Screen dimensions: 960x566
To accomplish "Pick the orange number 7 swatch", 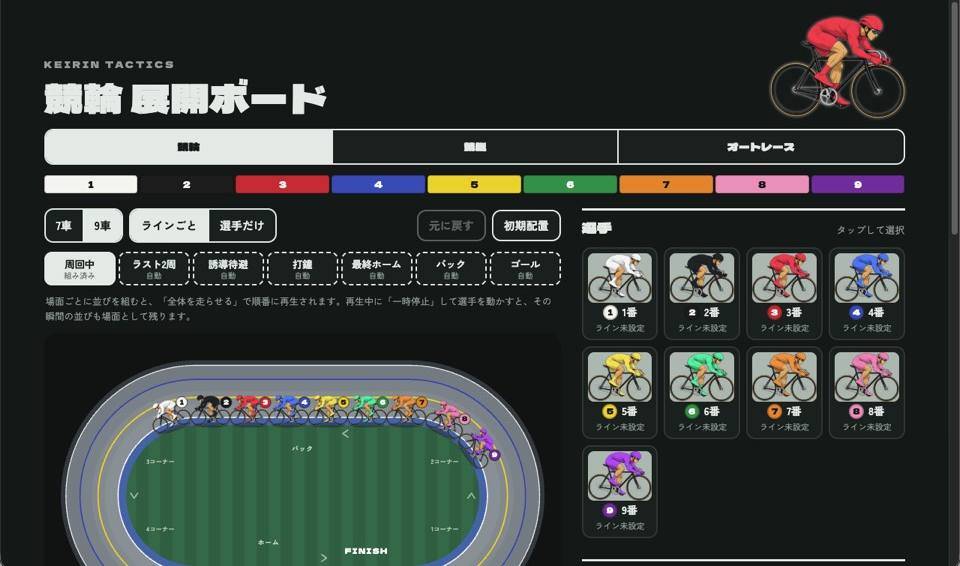I will click(666, 184).
